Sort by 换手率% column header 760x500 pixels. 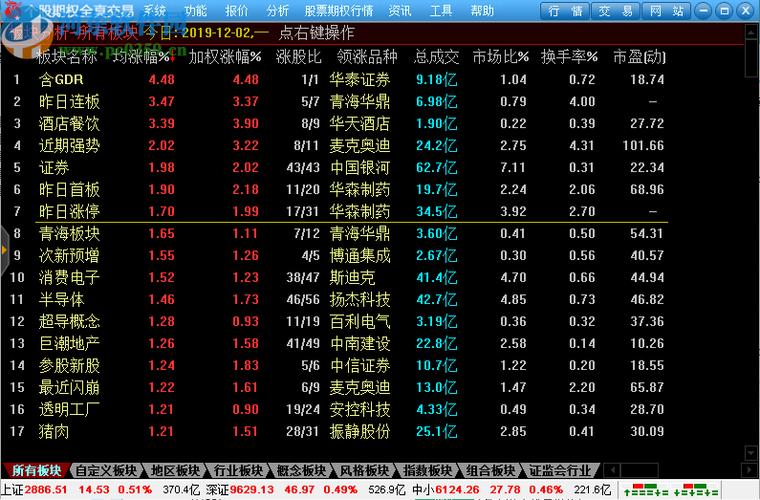pyautogui.click(x=569, y=57)
